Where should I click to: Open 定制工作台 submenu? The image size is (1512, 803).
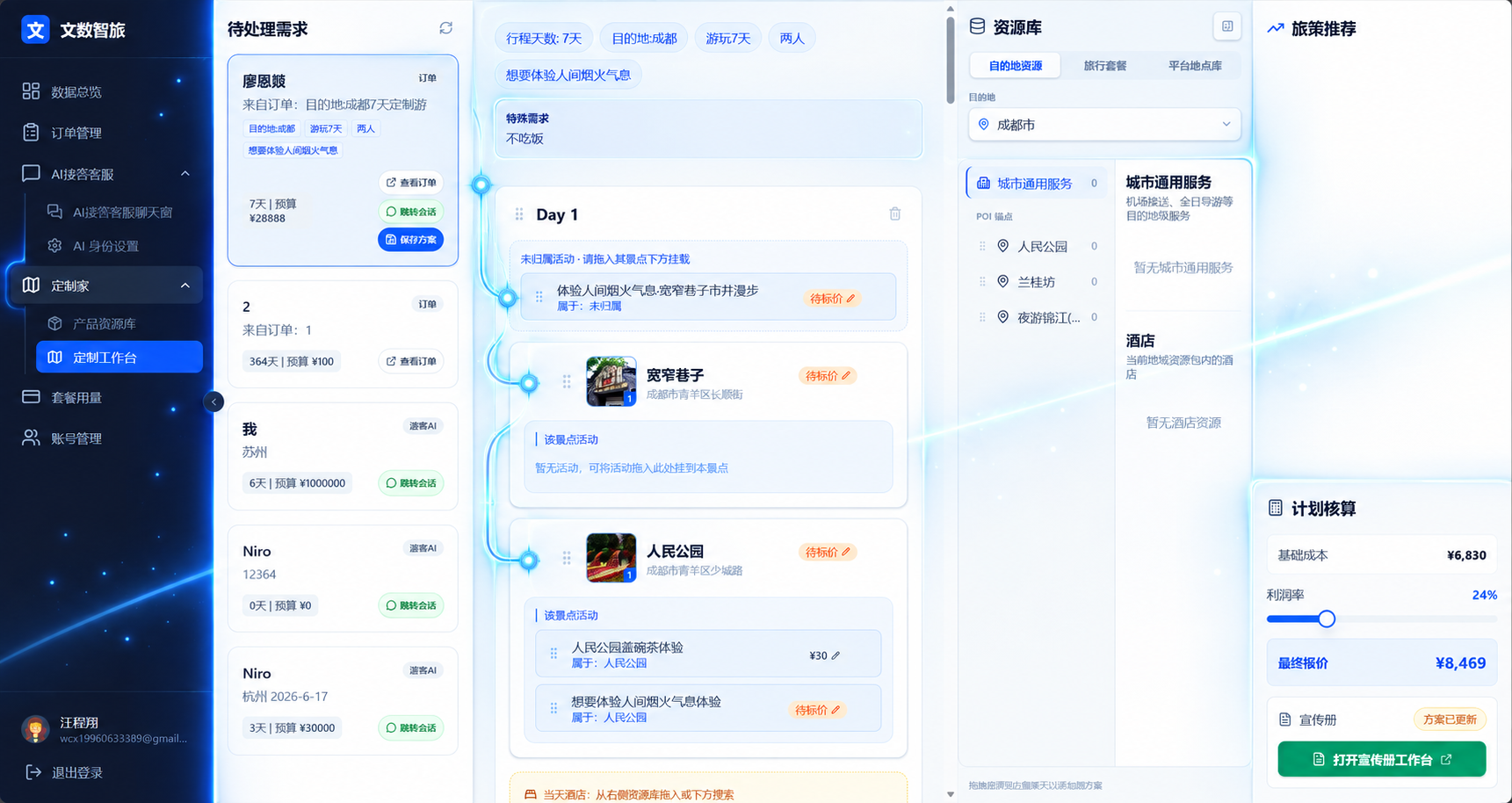[119, 357]
